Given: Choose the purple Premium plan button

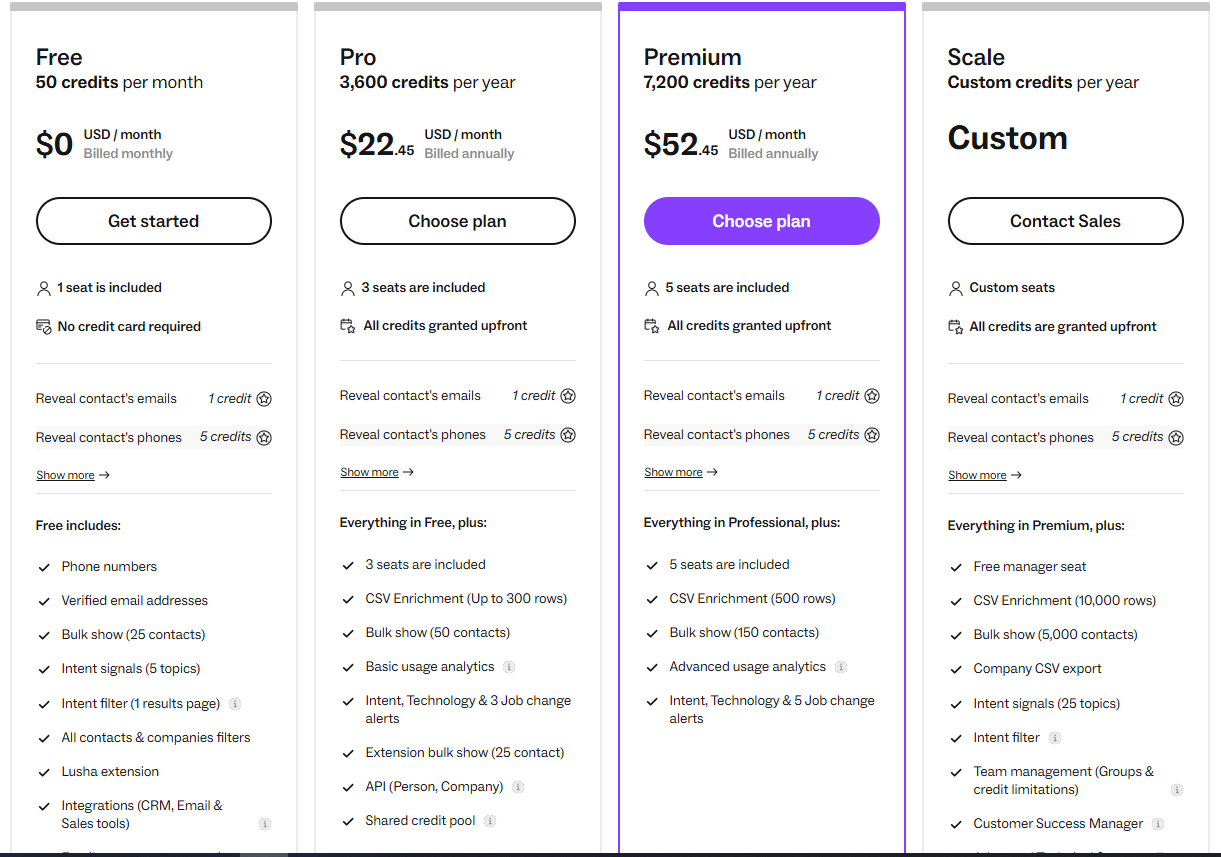Looking at the screenshot, I should [762, 221].
